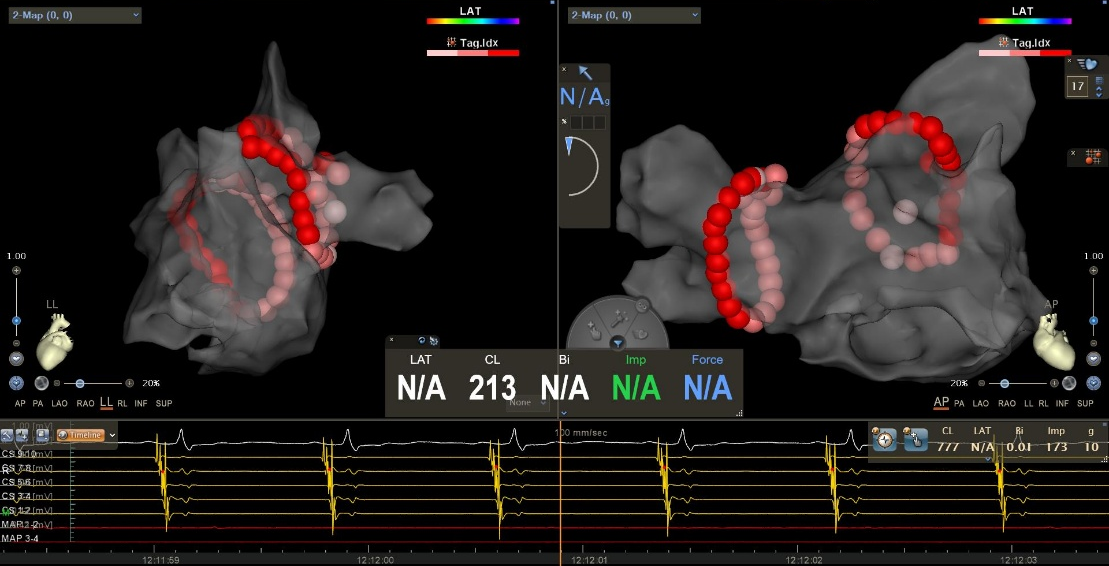Close the force vector N/A panel
1109x566 pixels.
564,69
